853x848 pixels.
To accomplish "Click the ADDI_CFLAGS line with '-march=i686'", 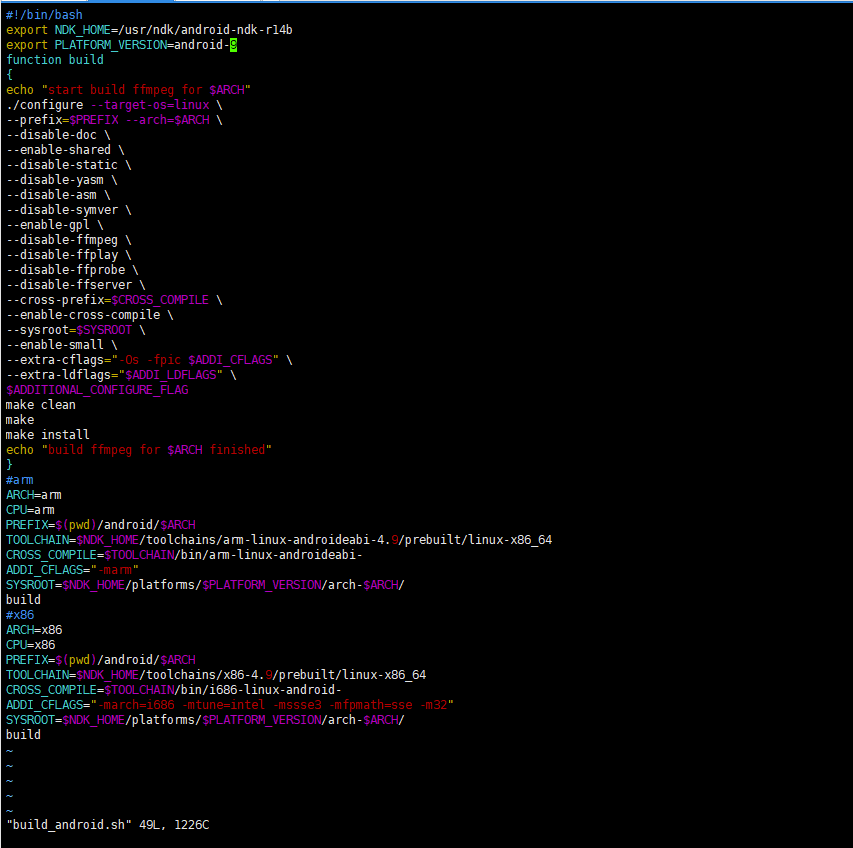I will pyautogui.click(x=230, y=705).
